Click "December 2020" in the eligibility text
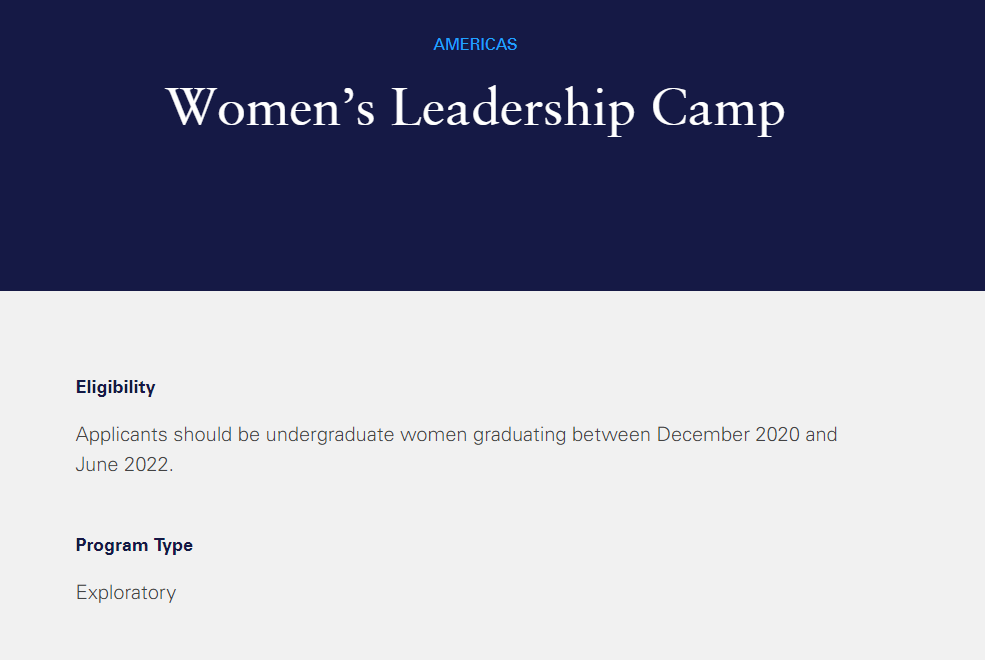This screenshot has width=985, height=660. [728, 435]
